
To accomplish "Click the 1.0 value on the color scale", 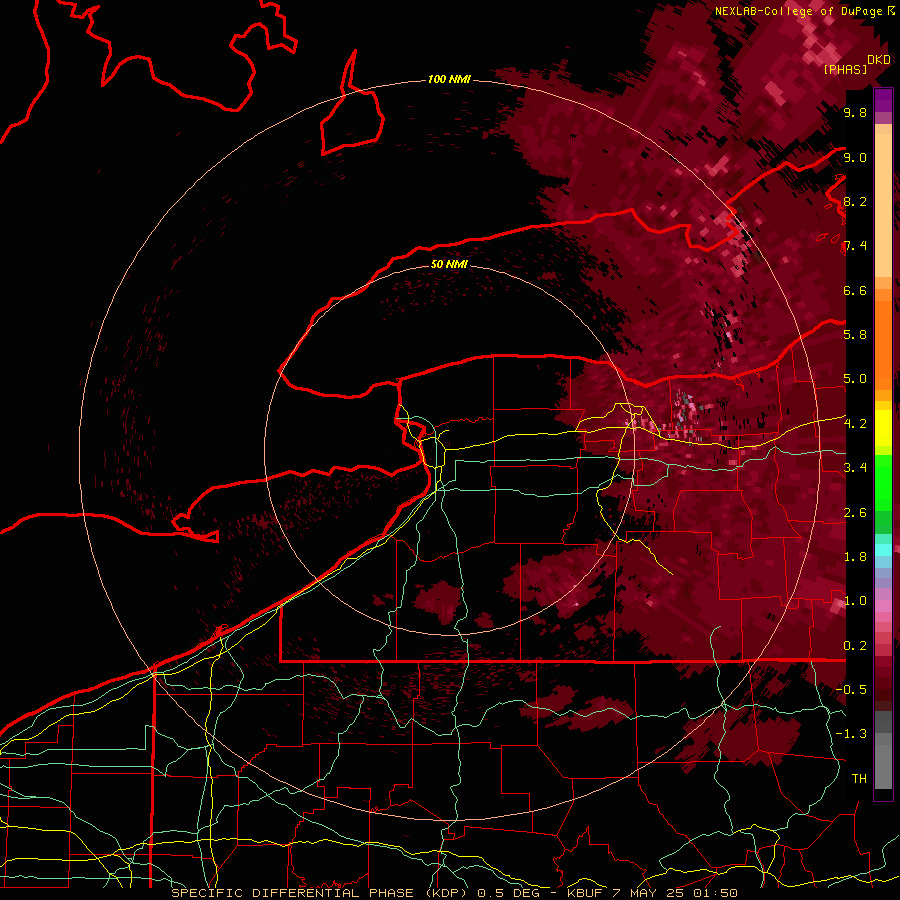I will click(x=855, y=601).
